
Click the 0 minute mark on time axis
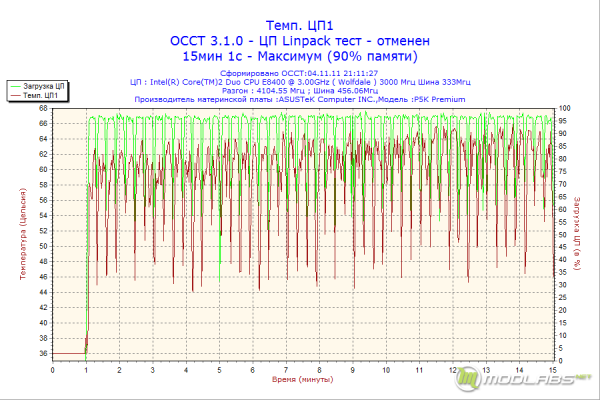(52, 370)
